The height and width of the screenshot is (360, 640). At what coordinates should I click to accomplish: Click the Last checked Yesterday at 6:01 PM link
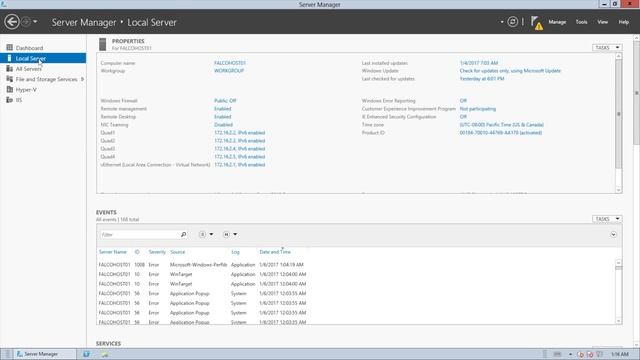(x=482, y=79)
